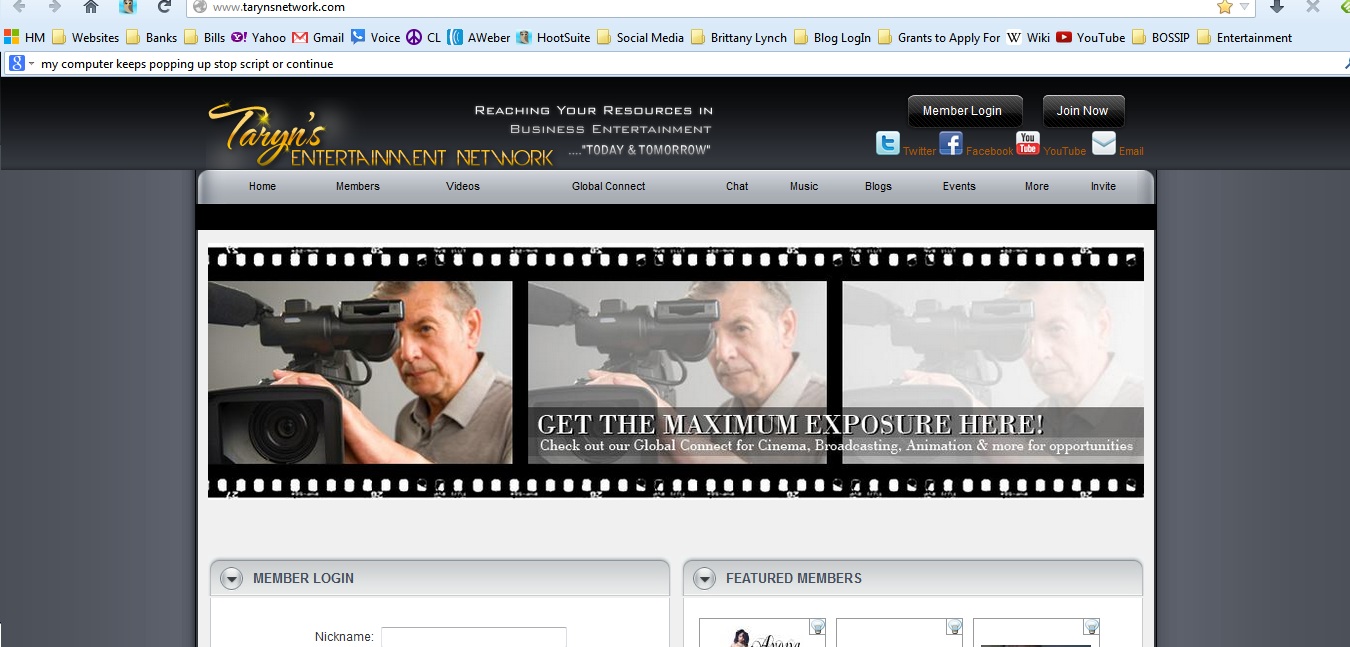The width and height of the screenshot is (1350, 647).
Task: Open the Social Media bookmarks folder
Action: coord(640,38)
